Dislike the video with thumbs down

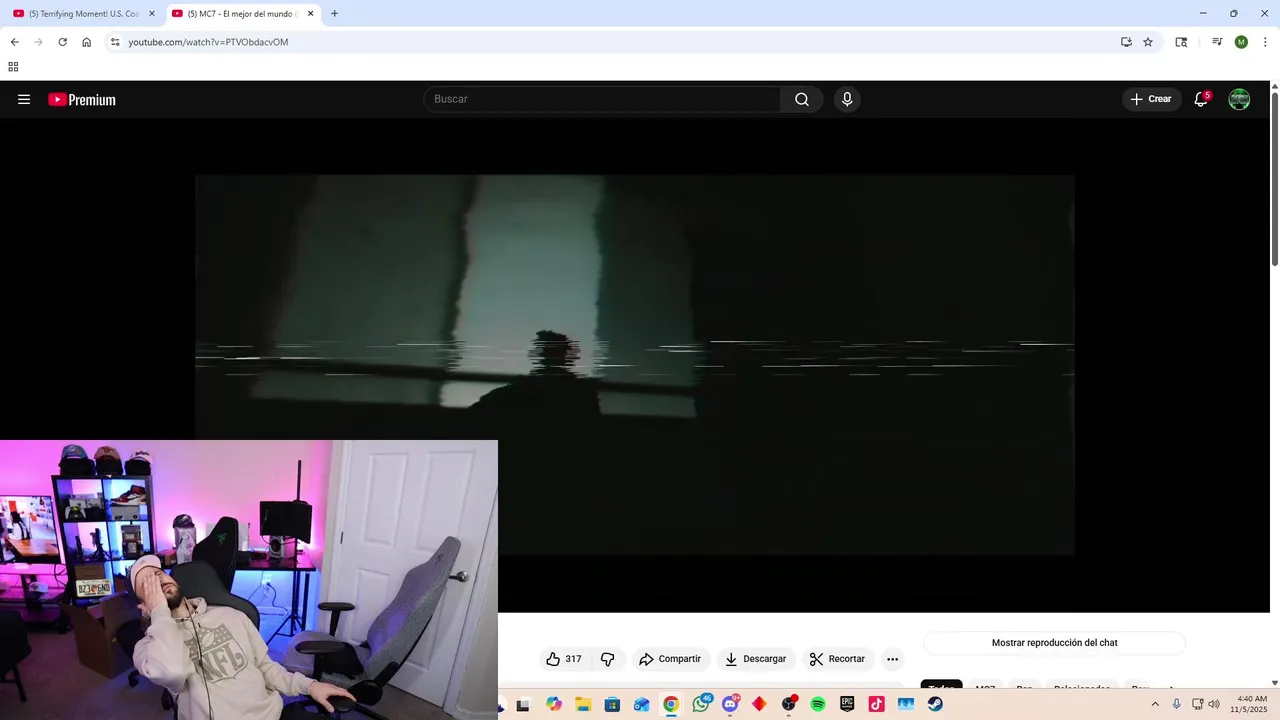click(607, 659)
